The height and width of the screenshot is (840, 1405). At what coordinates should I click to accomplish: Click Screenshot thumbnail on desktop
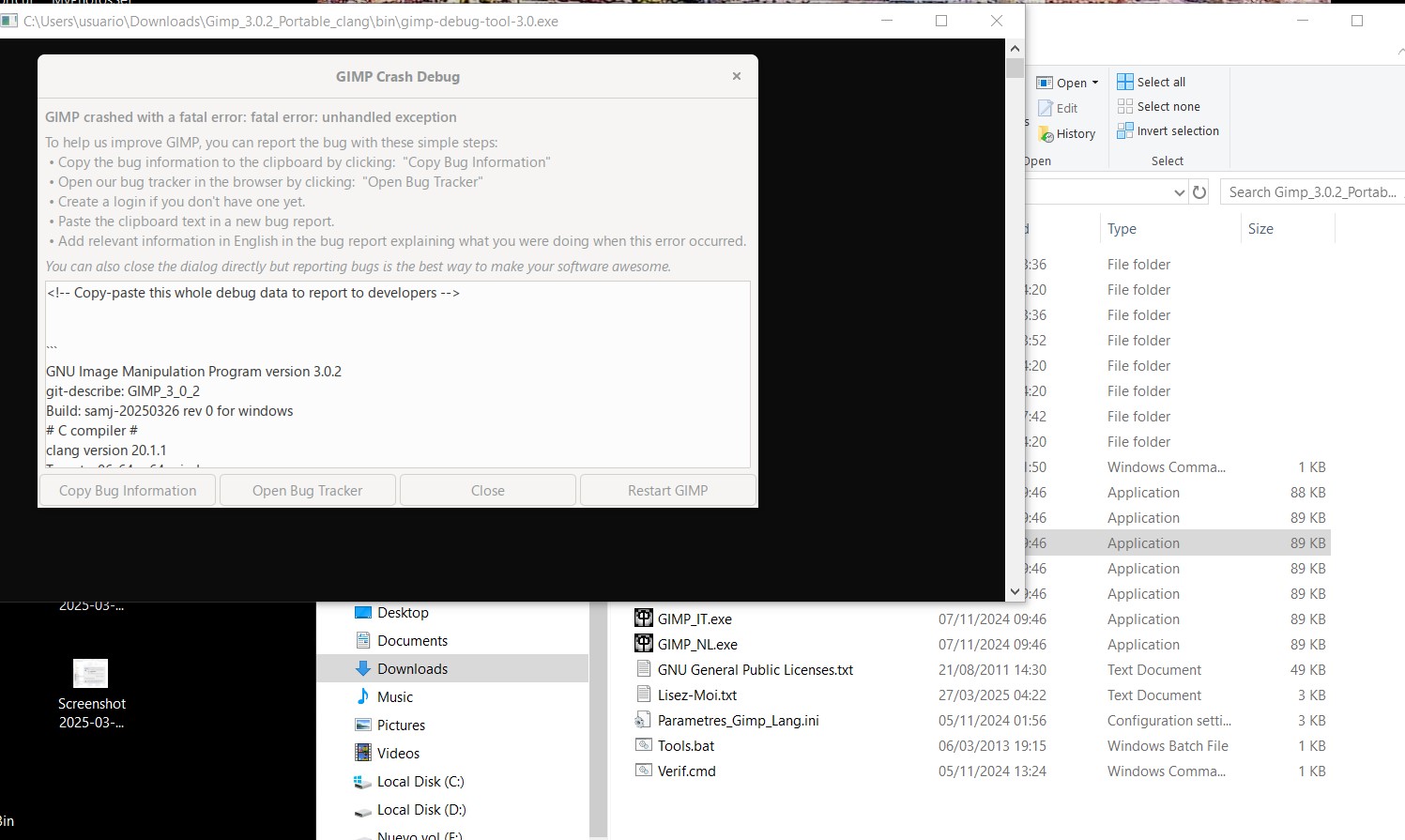click(x=90, y=673)
